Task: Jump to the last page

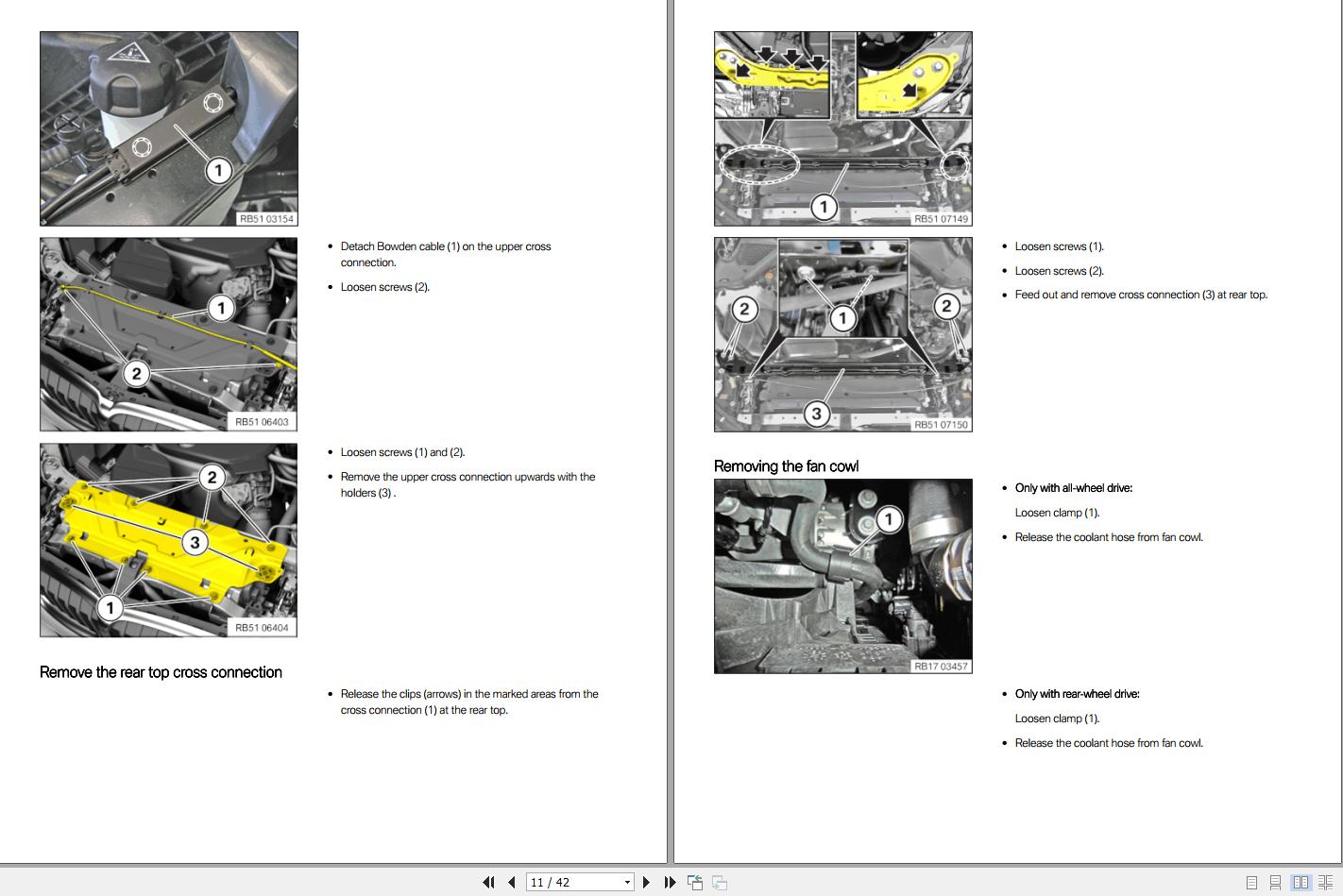Action: point(670,882)
